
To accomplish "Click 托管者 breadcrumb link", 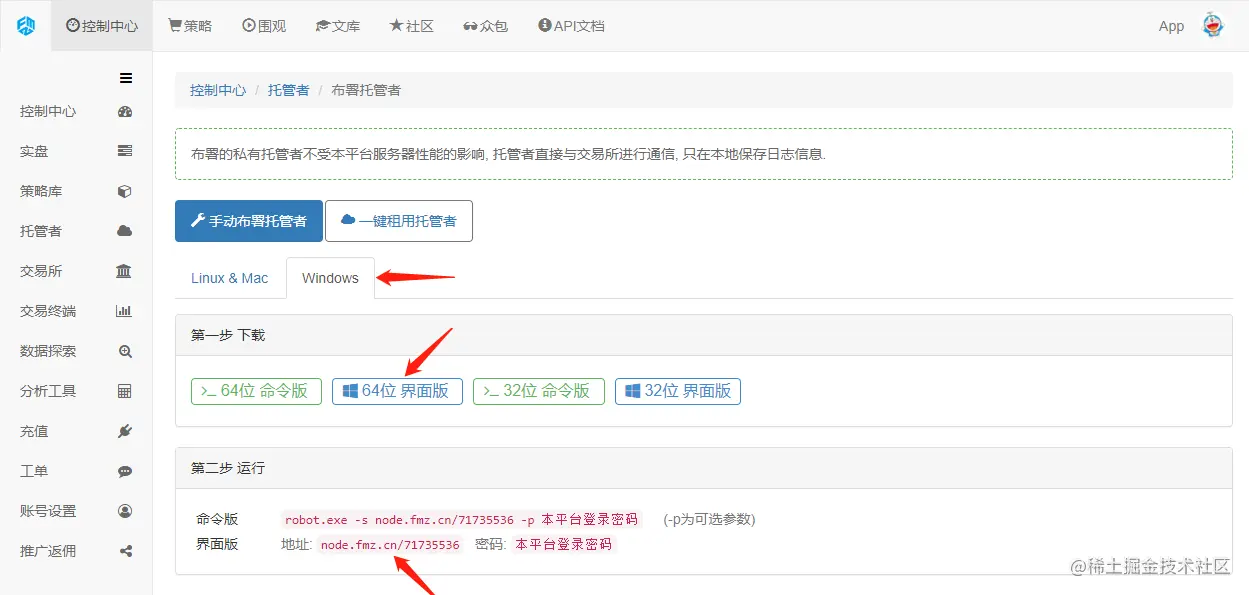I will [288, 90].
